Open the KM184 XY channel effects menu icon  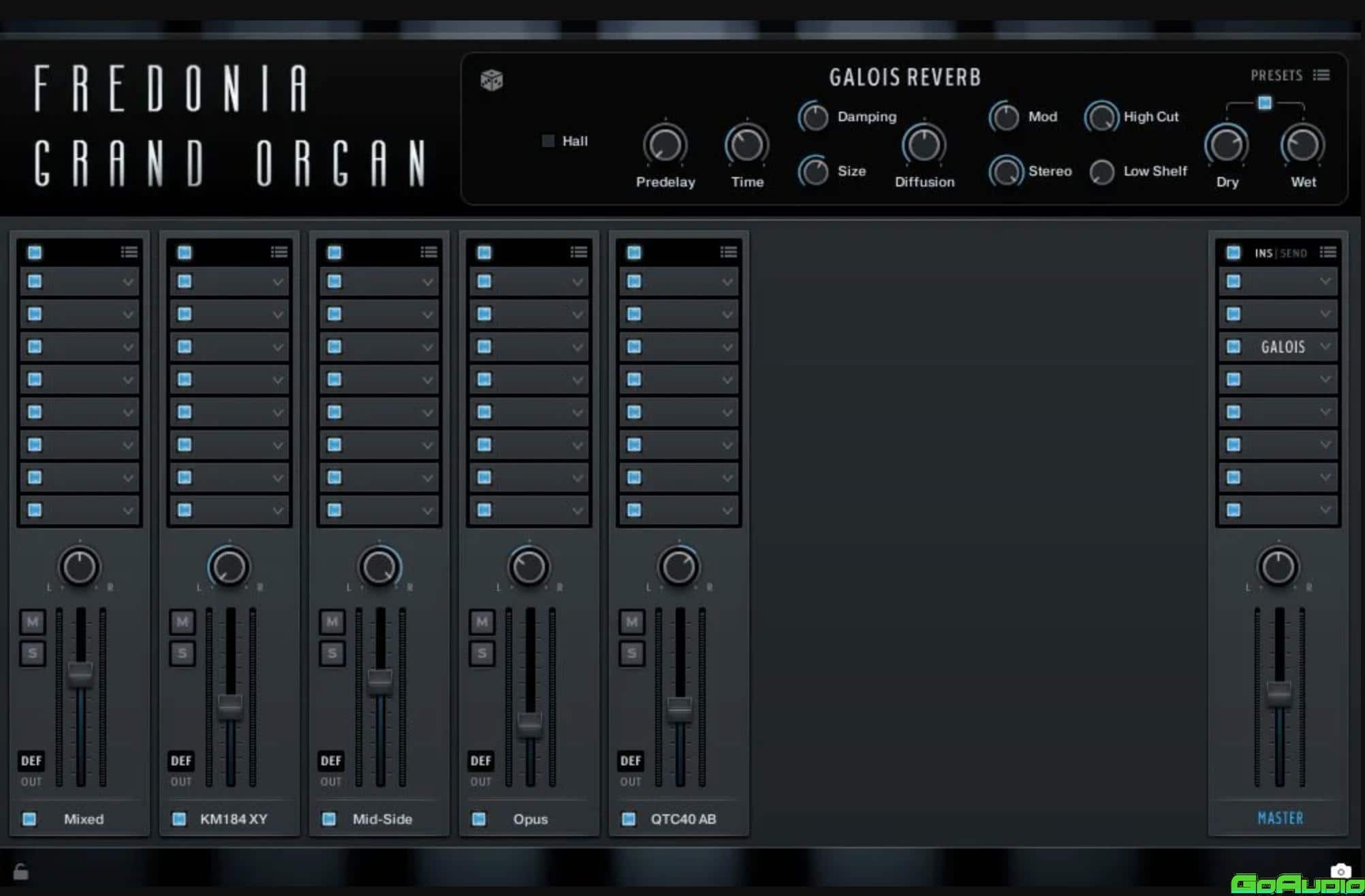click(x=279, y=253)
